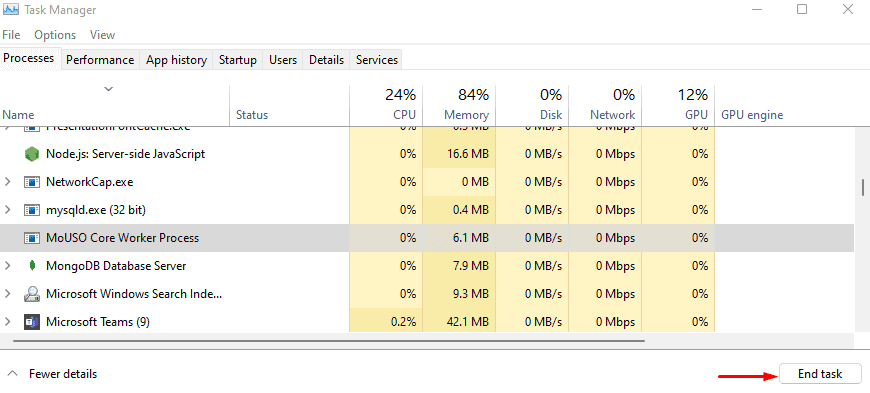Switch to the Details tab

click(327, 60)
